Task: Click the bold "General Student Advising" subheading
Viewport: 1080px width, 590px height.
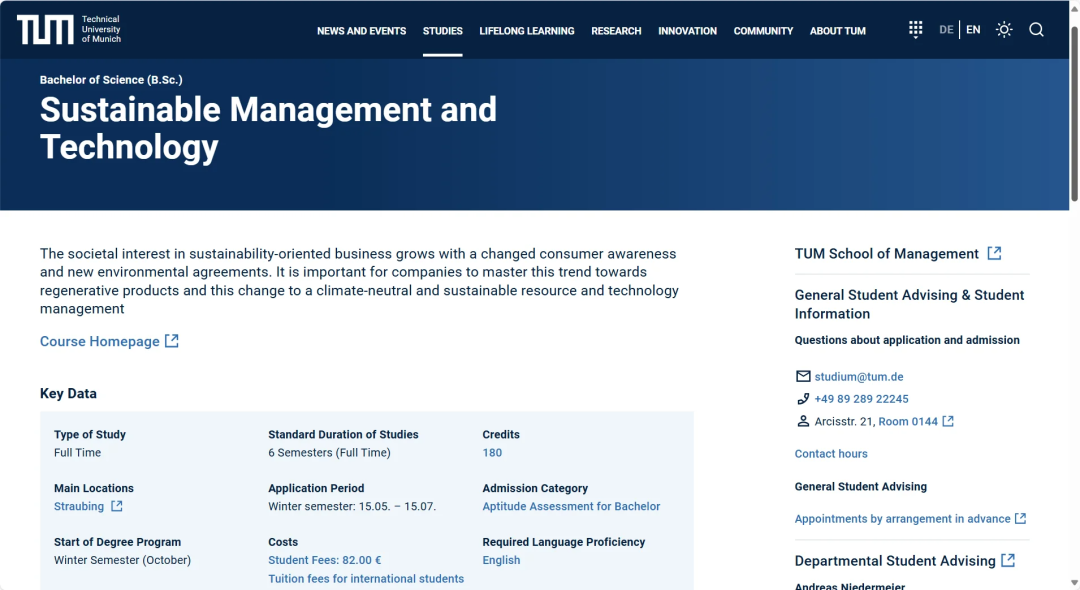Action: point(861,487)
